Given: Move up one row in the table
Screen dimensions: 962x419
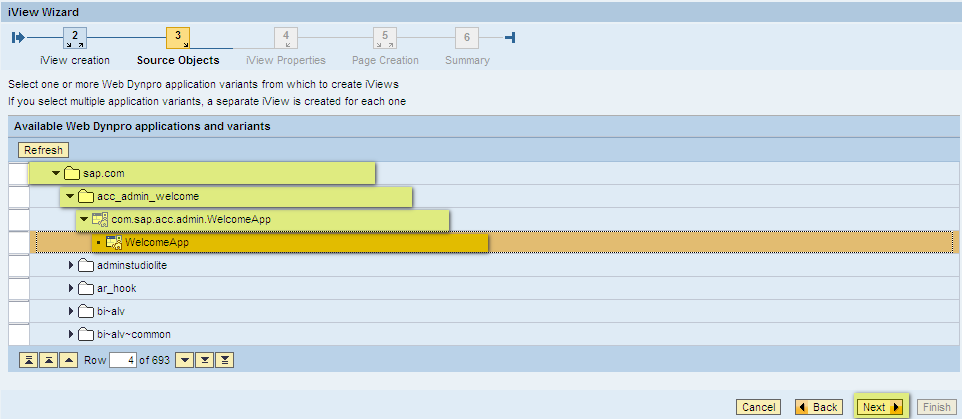Looking at the screenshot, I should pyautogui.click(x=69, y=361).
